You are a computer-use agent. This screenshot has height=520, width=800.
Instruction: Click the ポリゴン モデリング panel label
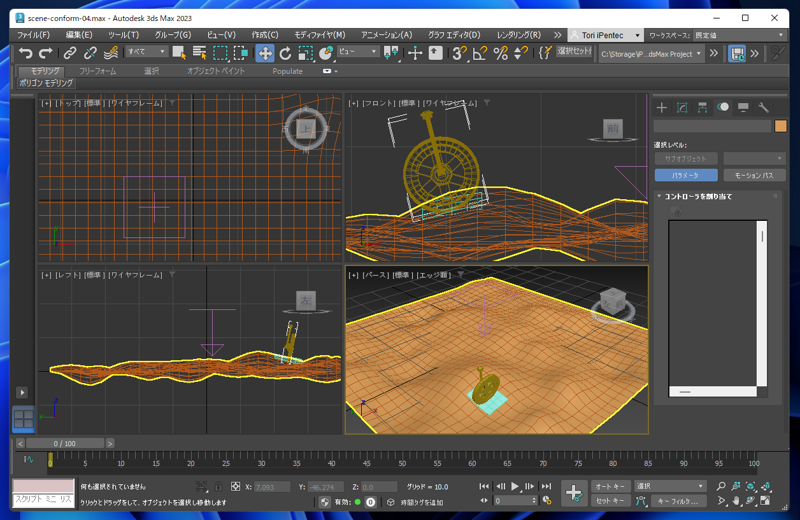pos(46,83)
